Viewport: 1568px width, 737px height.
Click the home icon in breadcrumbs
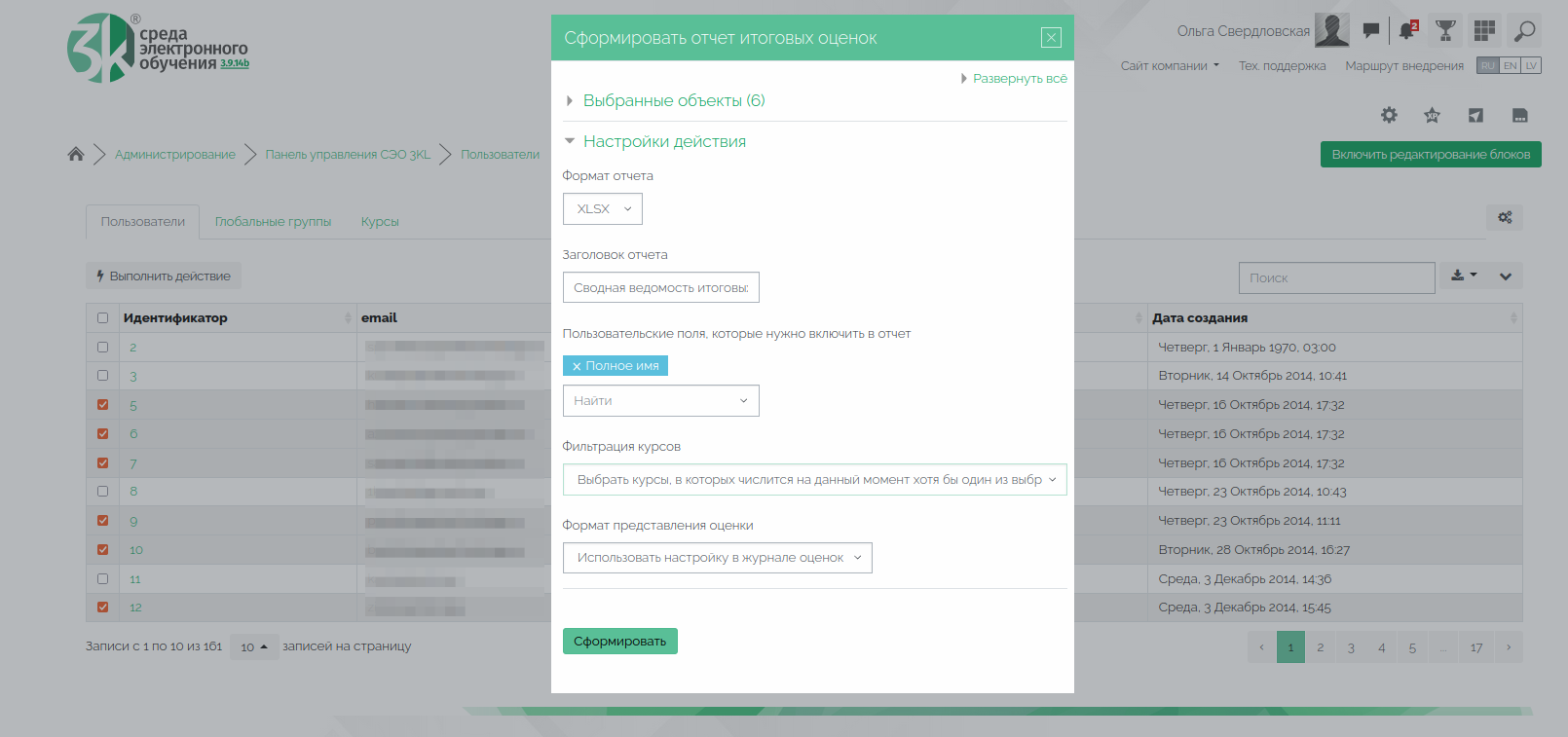pos(76,154)
